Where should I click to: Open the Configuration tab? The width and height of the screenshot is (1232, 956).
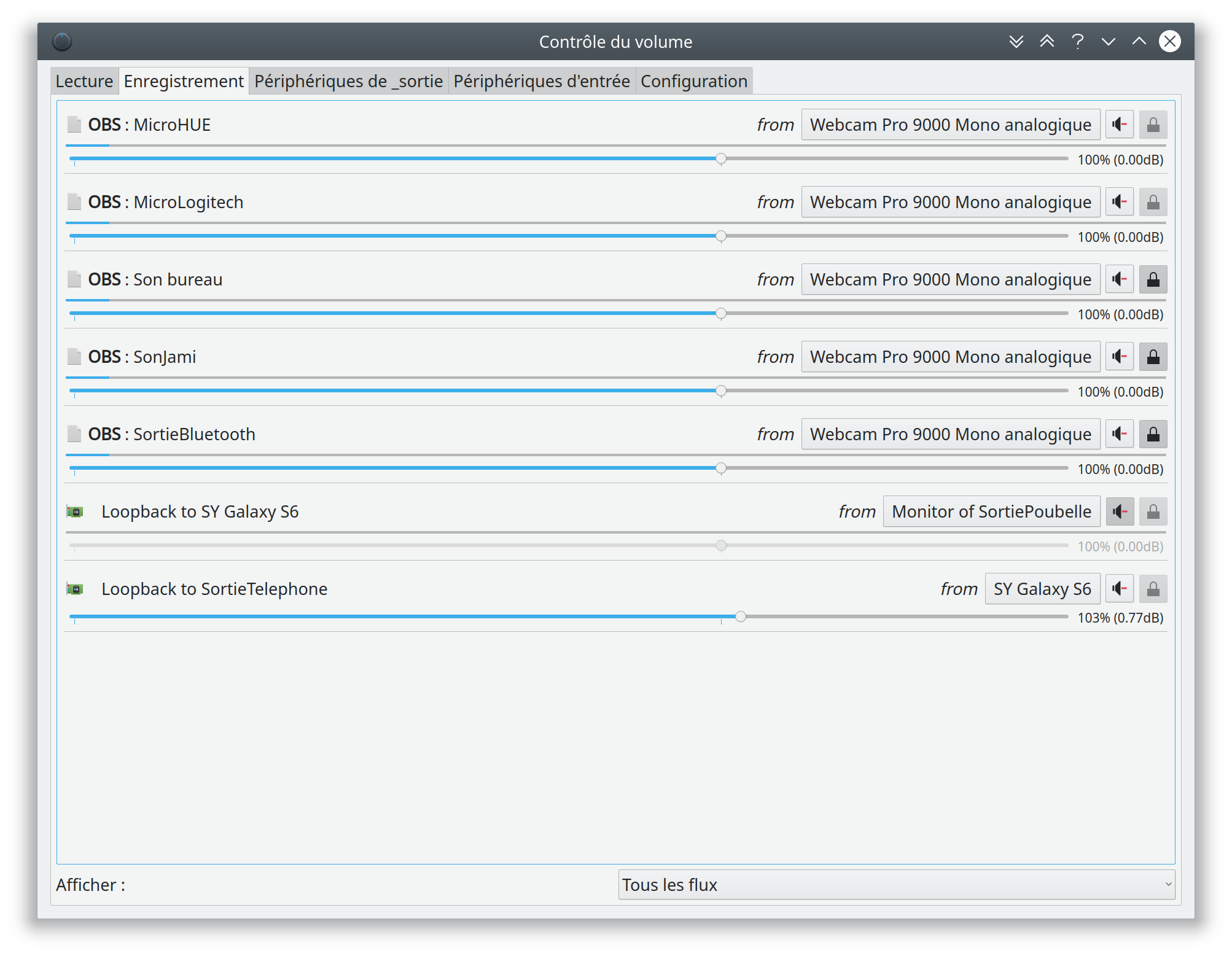[x=693, y=80]
